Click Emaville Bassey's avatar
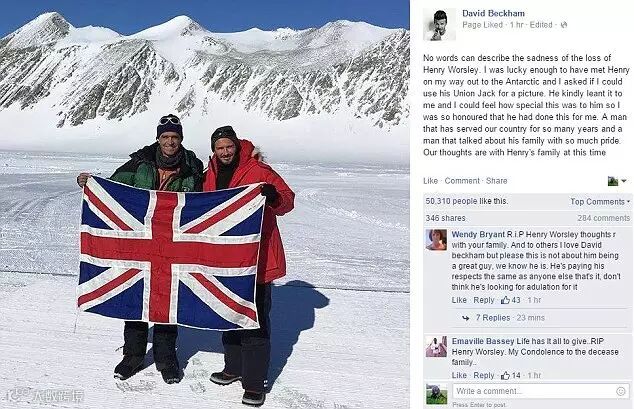Viewport: 634px width, 409px height. (x=436, y=347)
